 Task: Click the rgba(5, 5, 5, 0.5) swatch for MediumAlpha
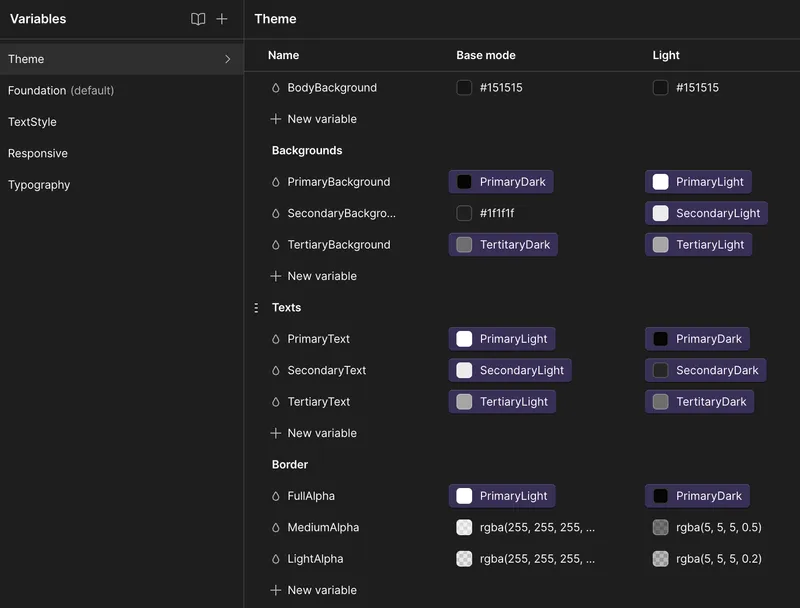click(660, 528)
